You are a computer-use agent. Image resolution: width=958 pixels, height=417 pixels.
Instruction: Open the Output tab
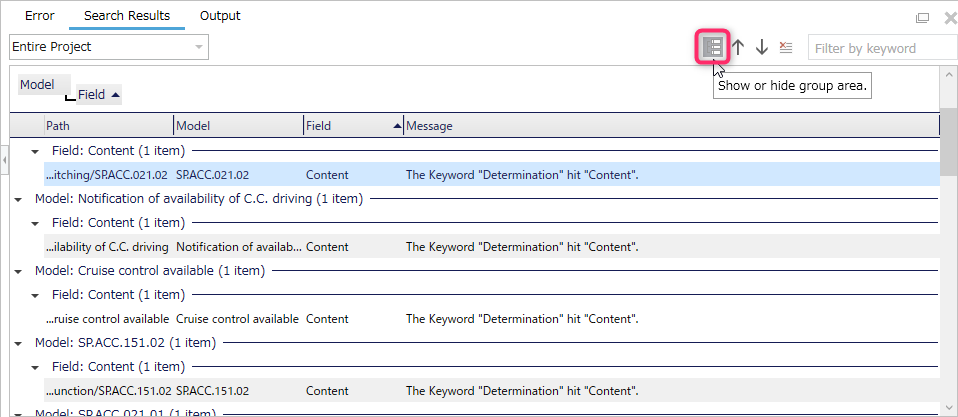click(220, 16)
